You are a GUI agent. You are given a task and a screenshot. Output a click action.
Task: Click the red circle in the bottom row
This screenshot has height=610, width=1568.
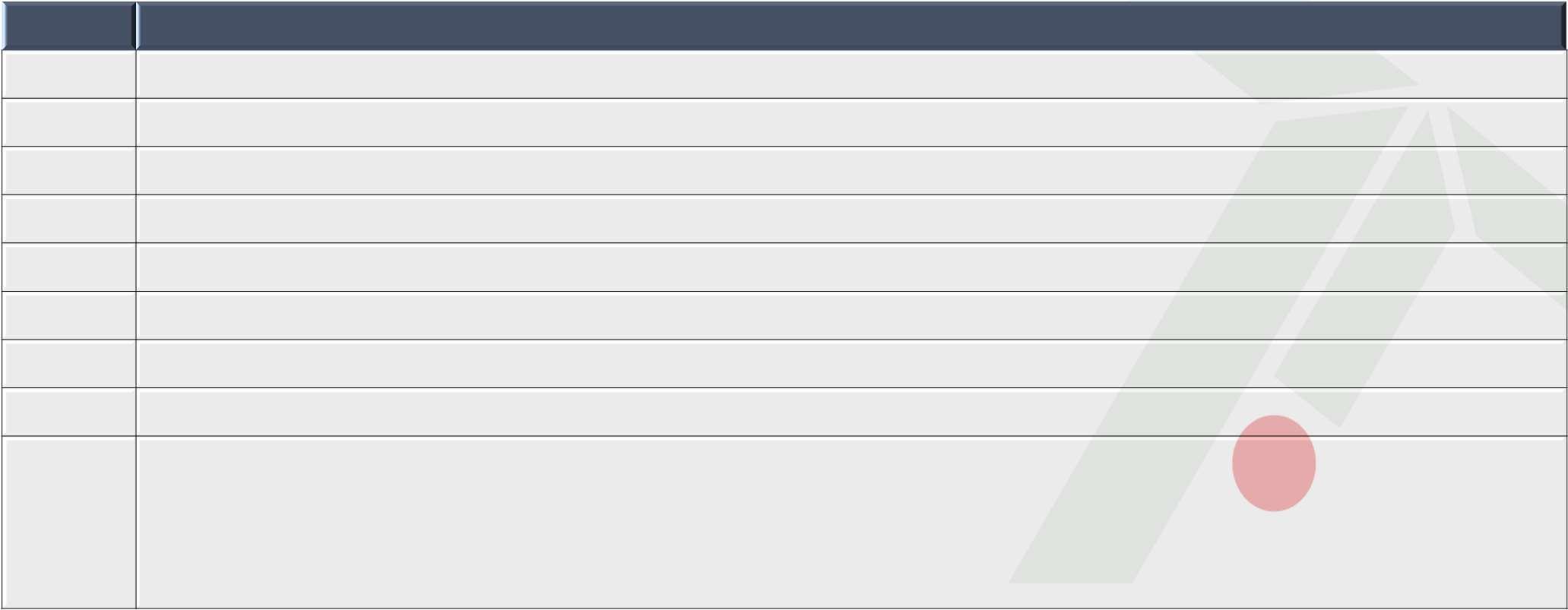pyautogui.click(x=1274, y=463)
